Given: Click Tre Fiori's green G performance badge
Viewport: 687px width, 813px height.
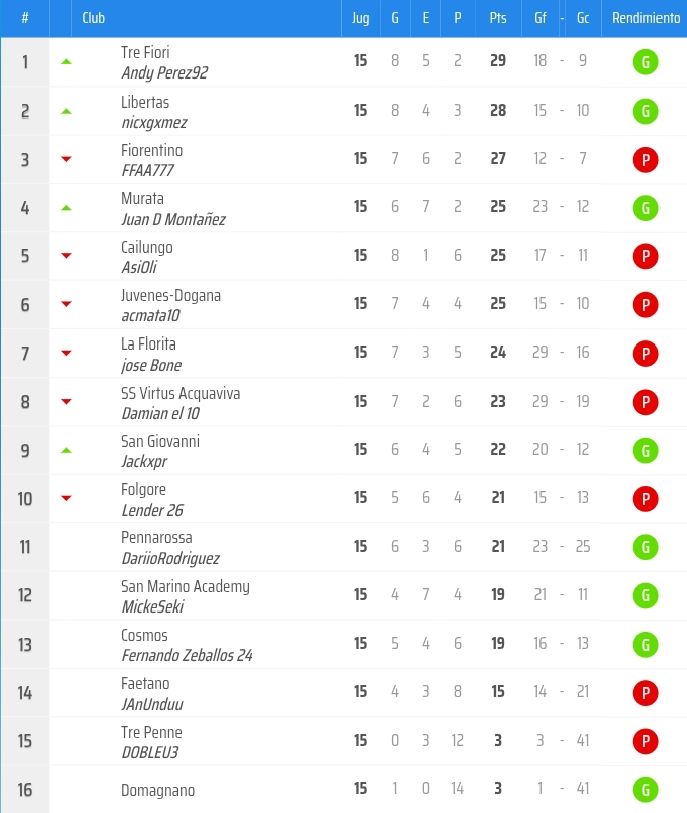Looking at the screenshot, I should 645,62.
